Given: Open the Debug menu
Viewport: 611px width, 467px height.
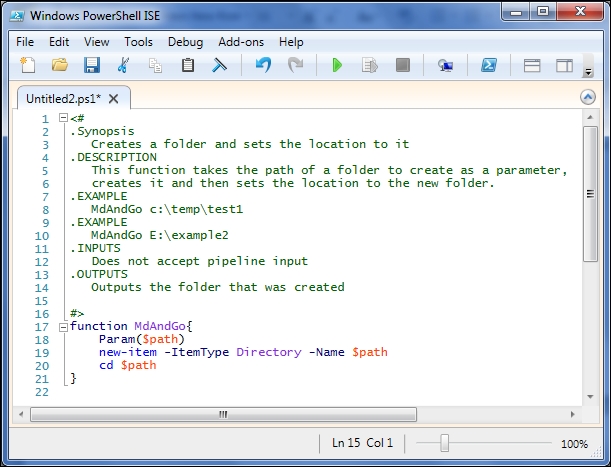Looking at the screenshot, I should click(x=185, y=42).
